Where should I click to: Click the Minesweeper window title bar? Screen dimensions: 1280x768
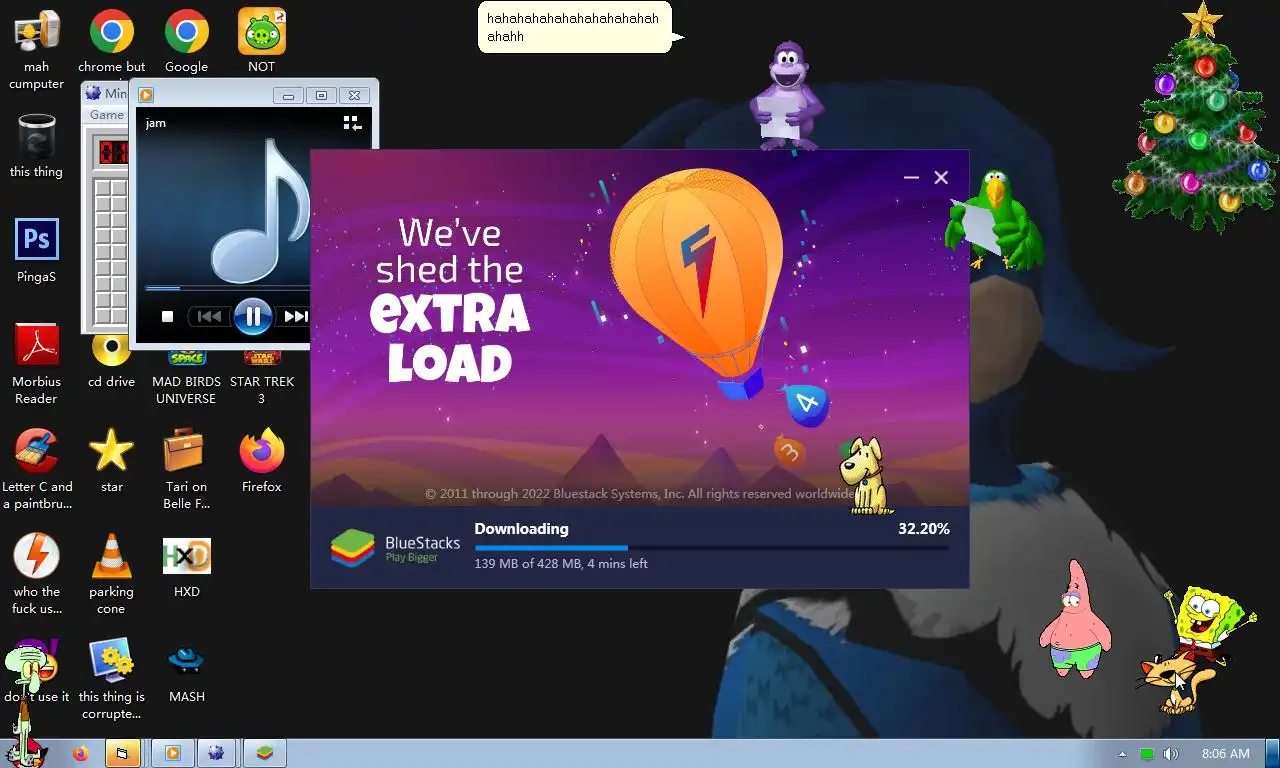tap(107, 93)
